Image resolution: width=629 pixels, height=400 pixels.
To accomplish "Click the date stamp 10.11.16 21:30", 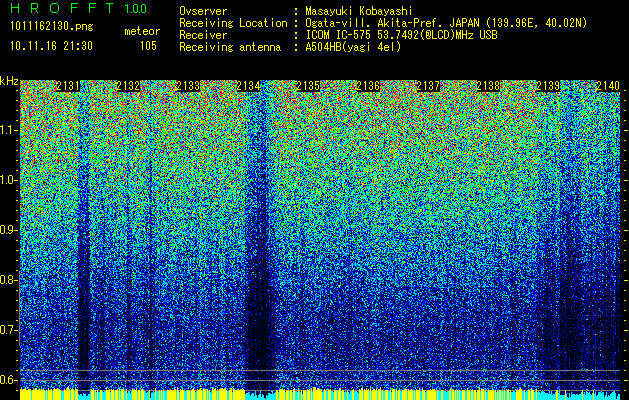I will pyautogui.click(x=51, y=46).
